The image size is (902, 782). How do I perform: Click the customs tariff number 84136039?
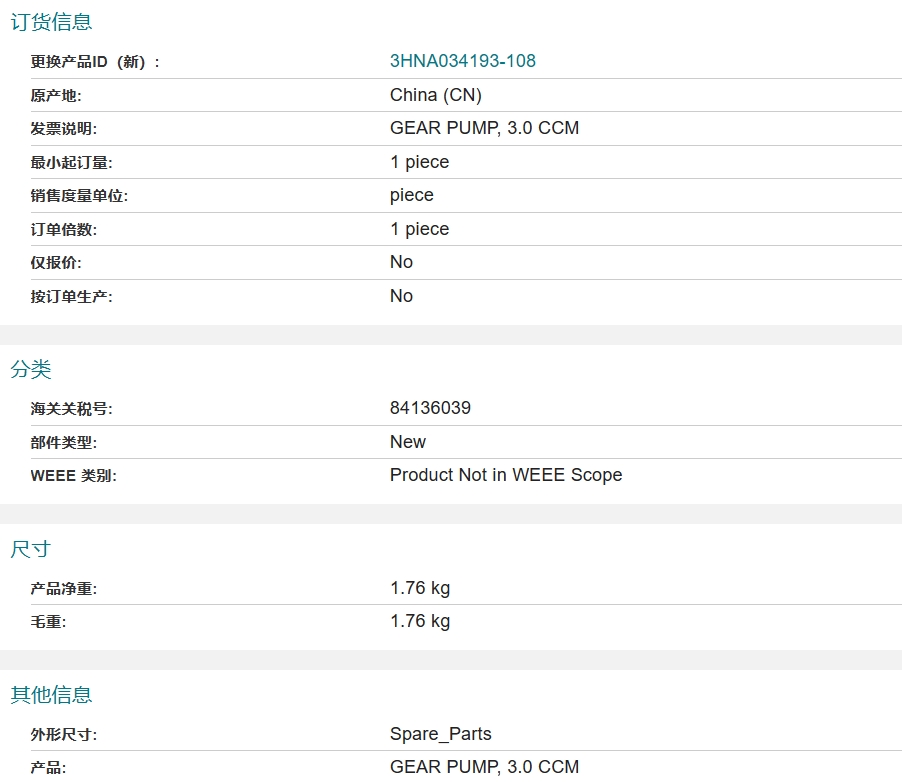click(x=430, y=408)
